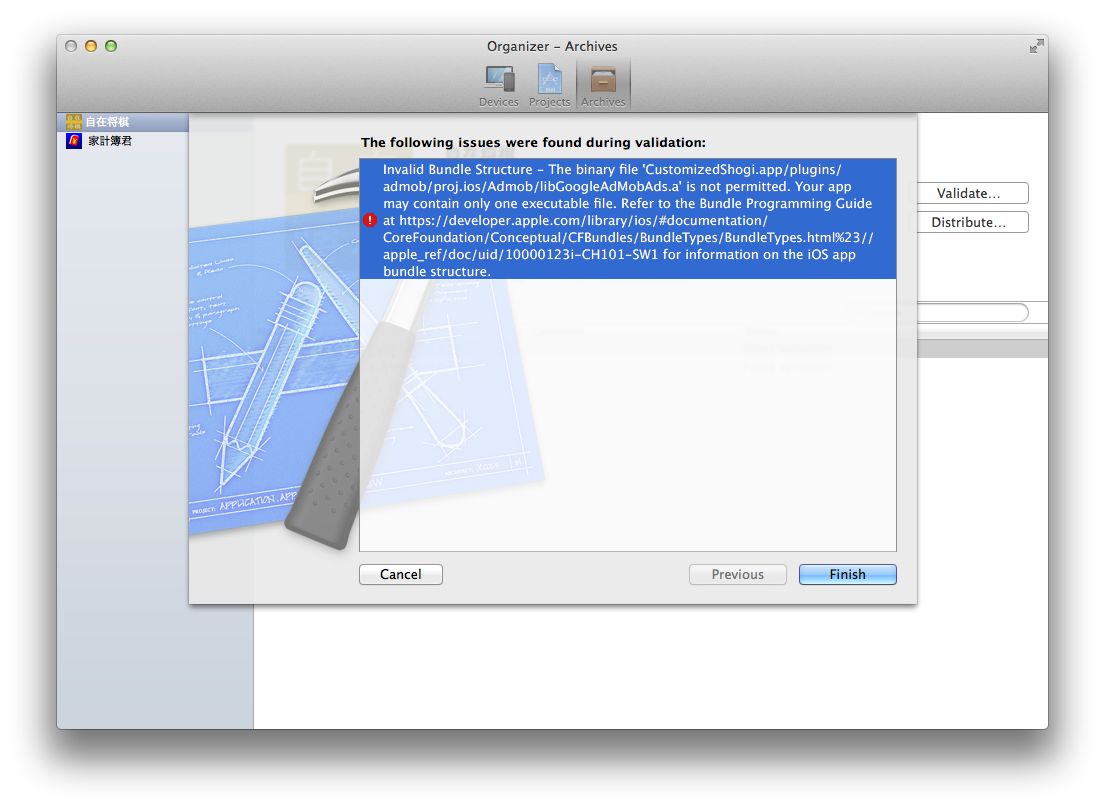Click the yellow minimize window icon

point(90,45)
